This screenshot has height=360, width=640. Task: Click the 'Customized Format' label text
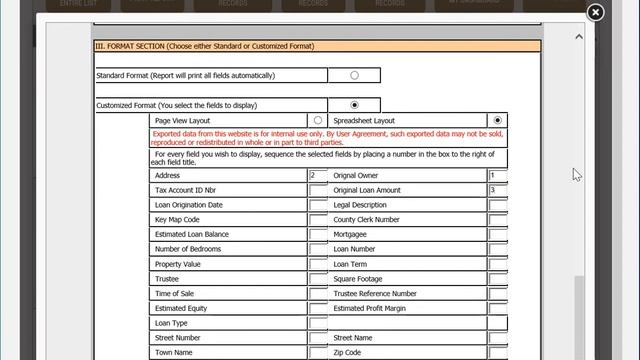coord(177,105)
